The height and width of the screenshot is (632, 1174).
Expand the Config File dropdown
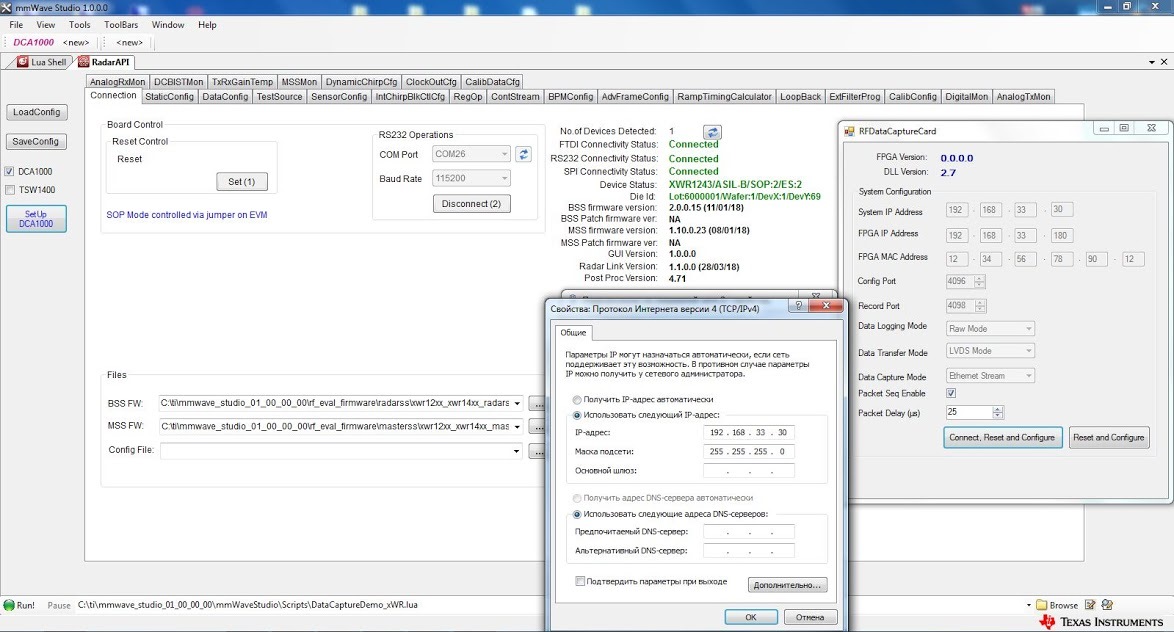tap(517, 451)
